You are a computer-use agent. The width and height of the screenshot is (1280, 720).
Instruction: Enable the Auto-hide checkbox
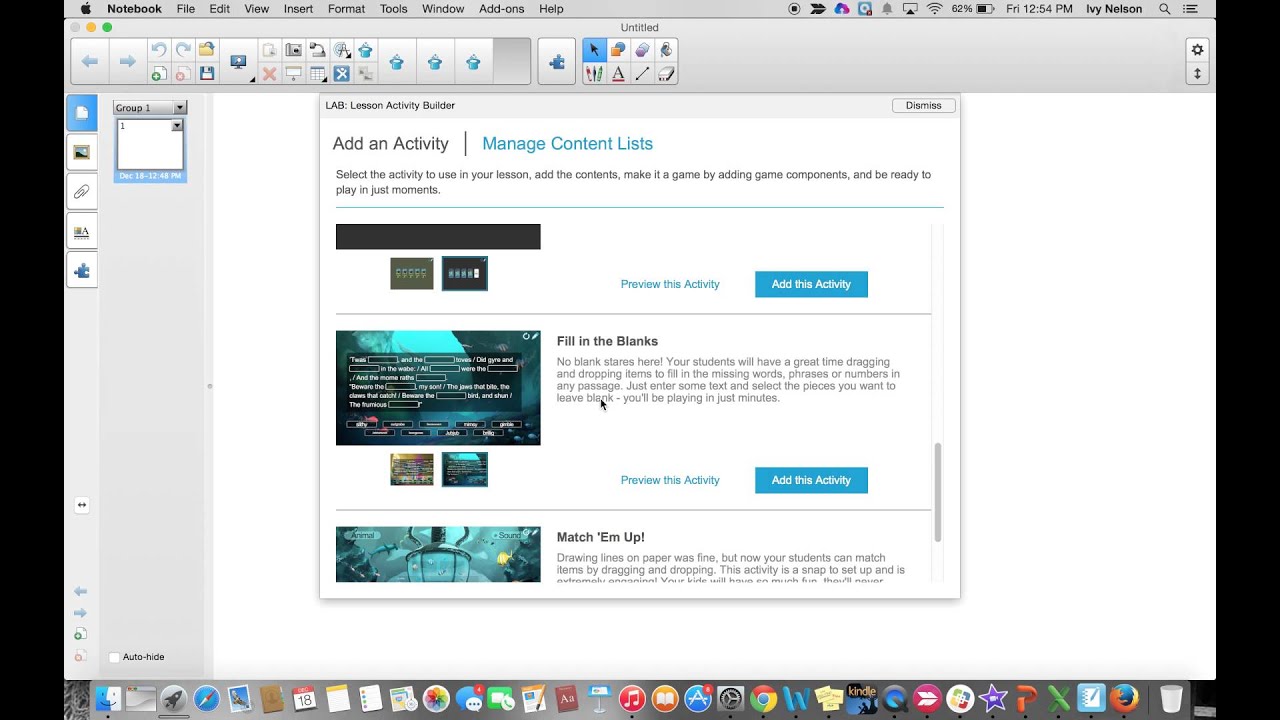click(114, 657)
